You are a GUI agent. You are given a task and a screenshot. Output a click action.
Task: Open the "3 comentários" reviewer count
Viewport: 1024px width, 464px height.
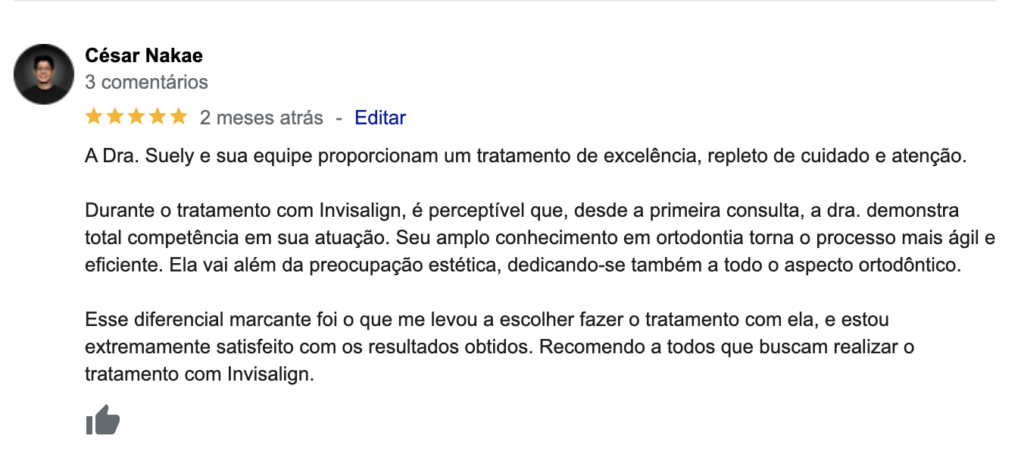tap(147, 82)
